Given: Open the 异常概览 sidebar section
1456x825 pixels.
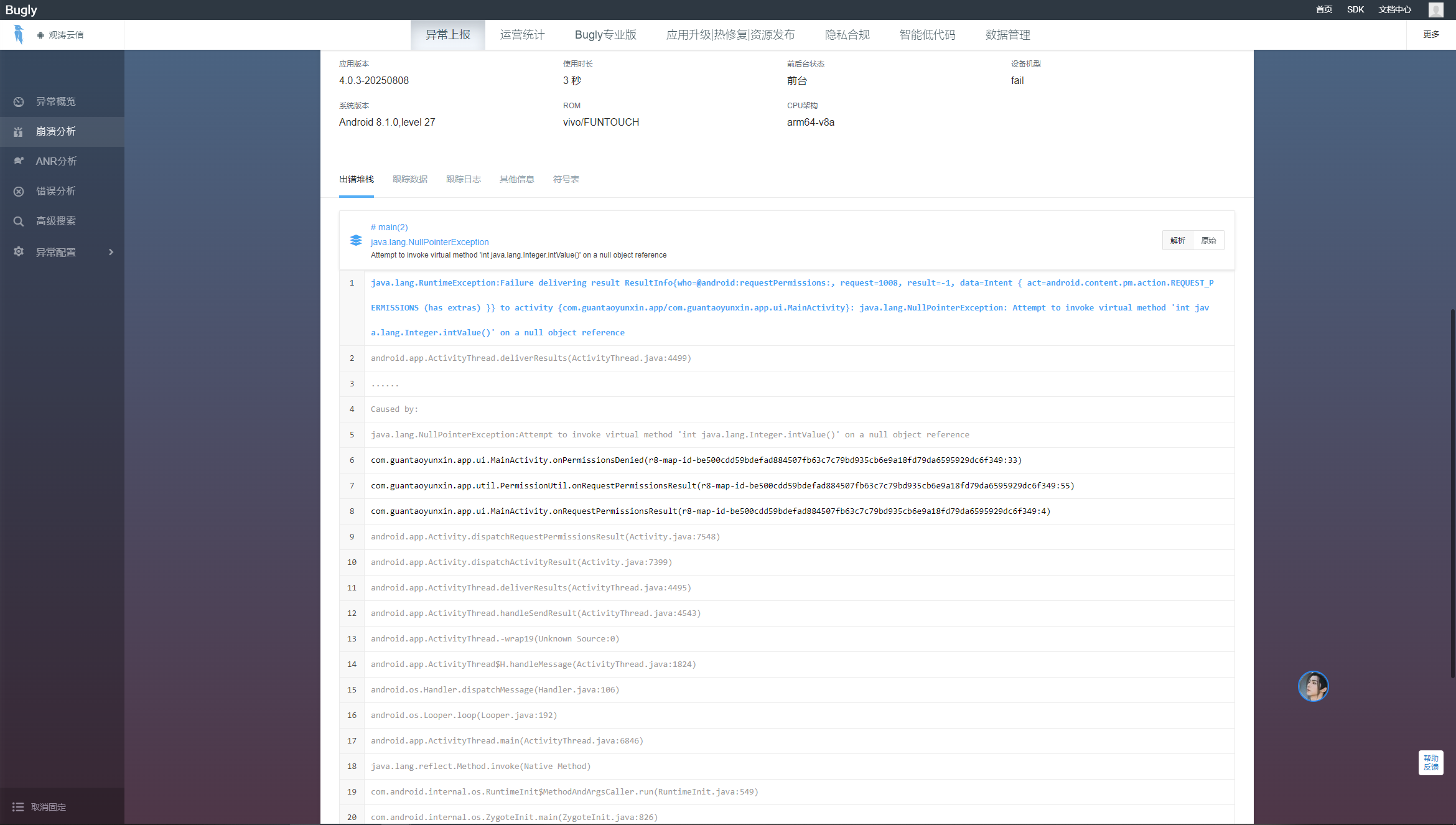Looking at the screenshot, I should [x=55, y=101].
